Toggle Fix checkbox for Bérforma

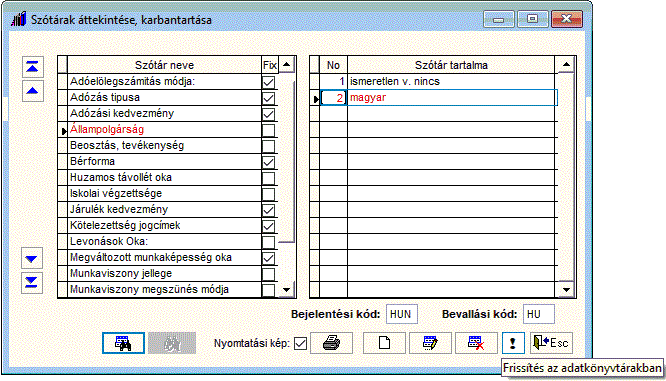(x=268, y=162)
